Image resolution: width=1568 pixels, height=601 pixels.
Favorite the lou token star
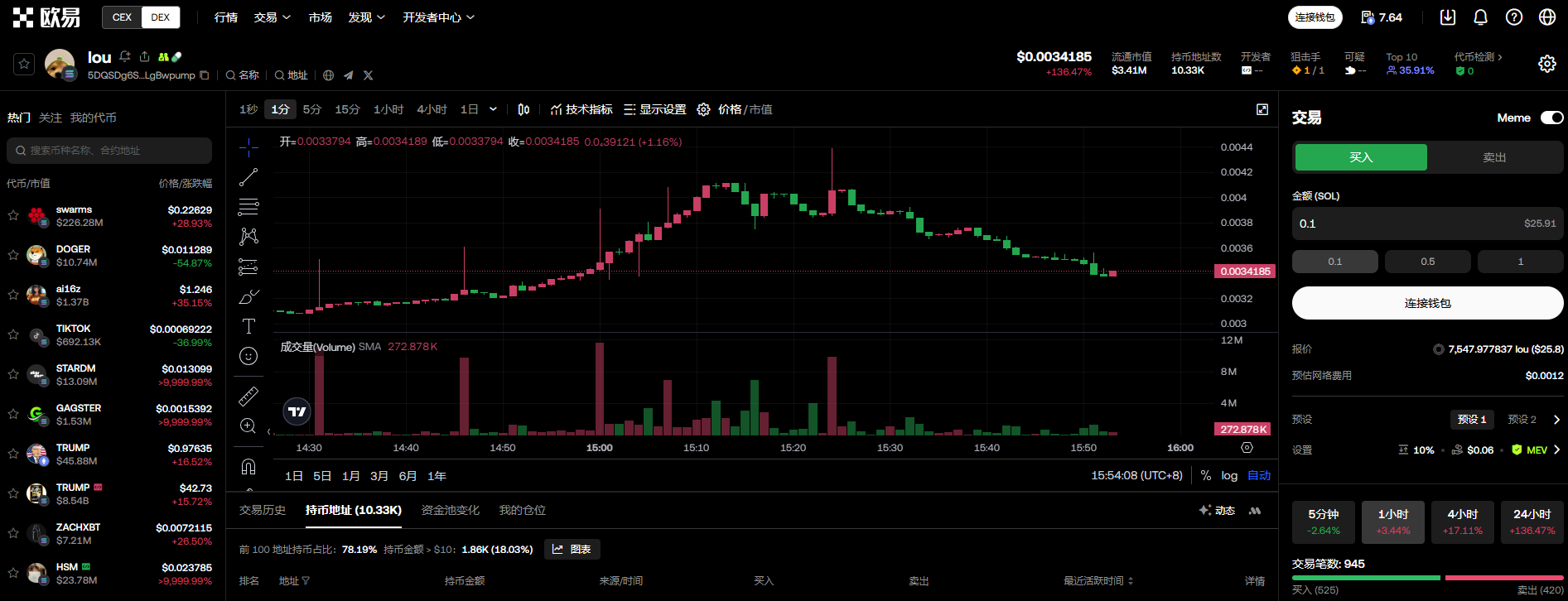click(24, 64)
